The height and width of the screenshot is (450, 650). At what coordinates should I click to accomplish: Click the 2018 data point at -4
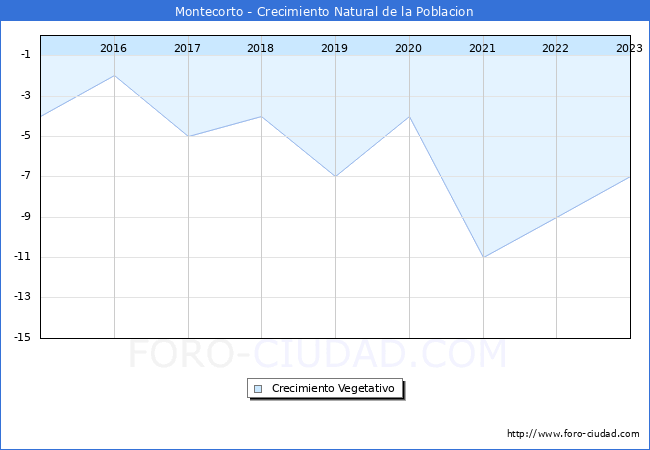[262, 116]
